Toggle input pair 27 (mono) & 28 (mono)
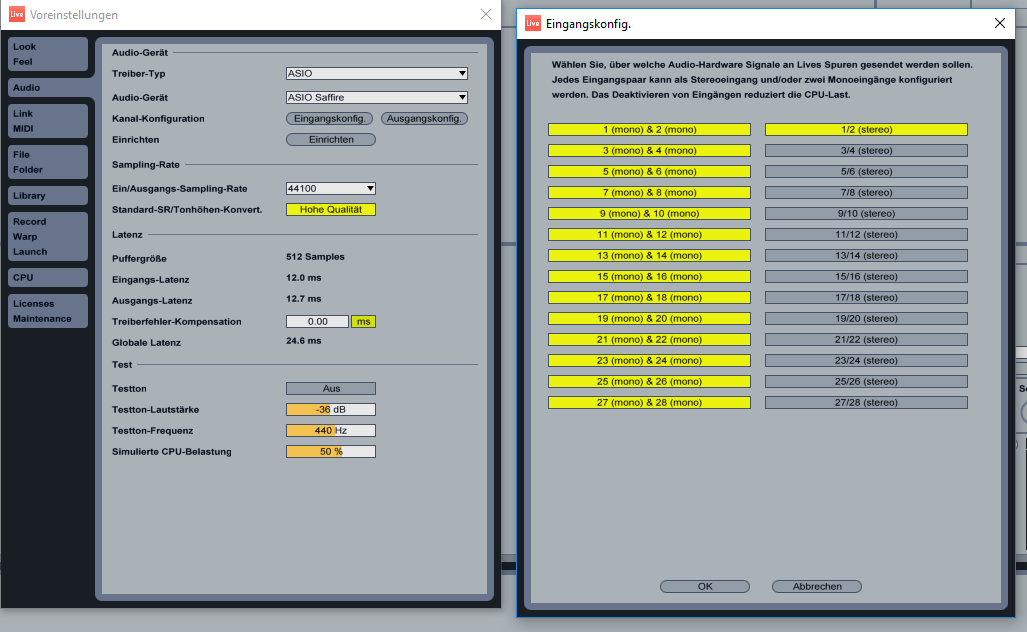 point(649,402)
